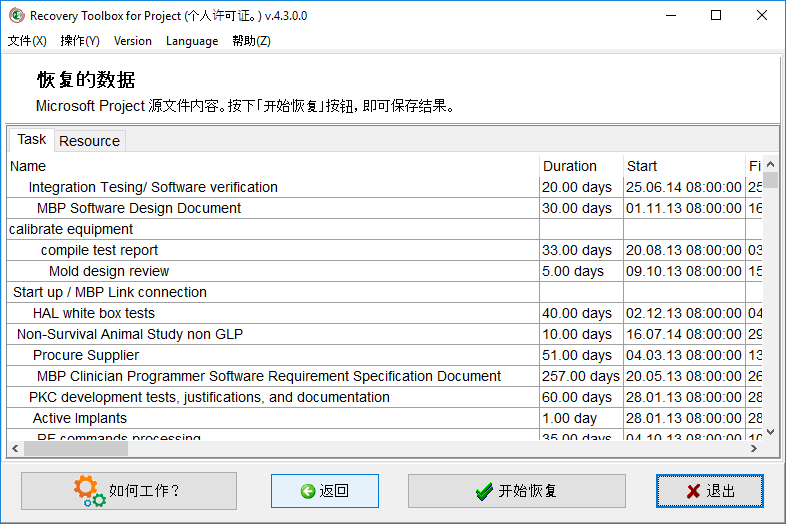Screen dimensions: 786x524
Task: Click the 33.00 days duration cell
Action: tap(581, 250)
